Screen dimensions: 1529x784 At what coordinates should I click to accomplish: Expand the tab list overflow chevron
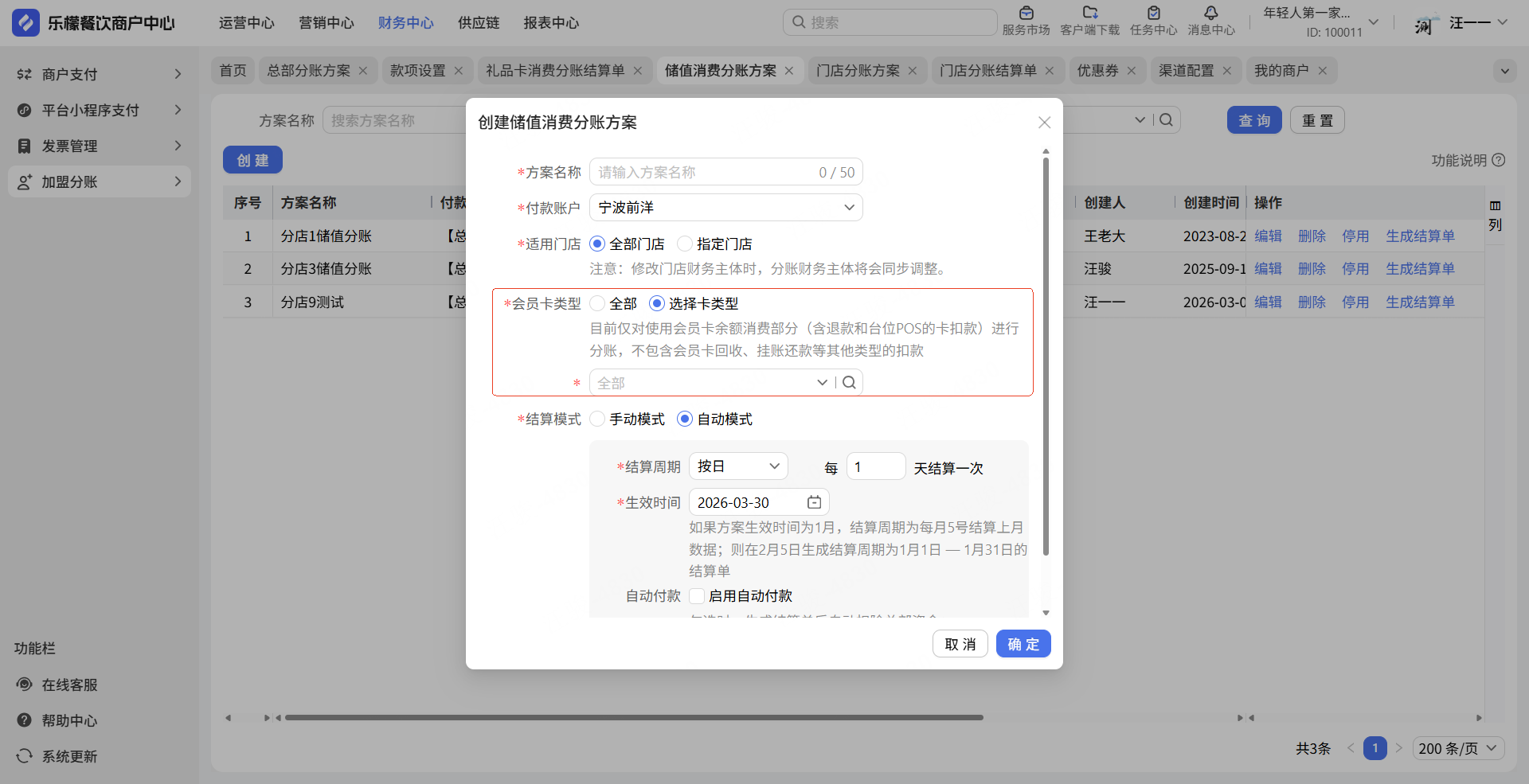tap(1504, 71)
